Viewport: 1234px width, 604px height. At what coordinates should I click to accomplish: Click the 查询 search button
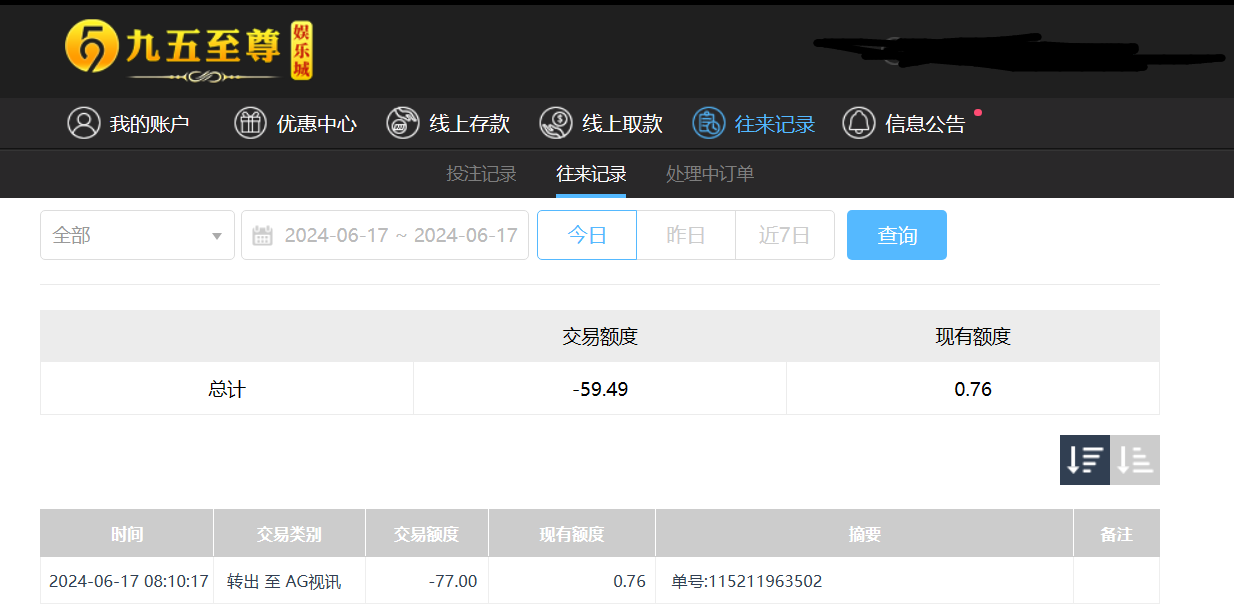point(896,235)
